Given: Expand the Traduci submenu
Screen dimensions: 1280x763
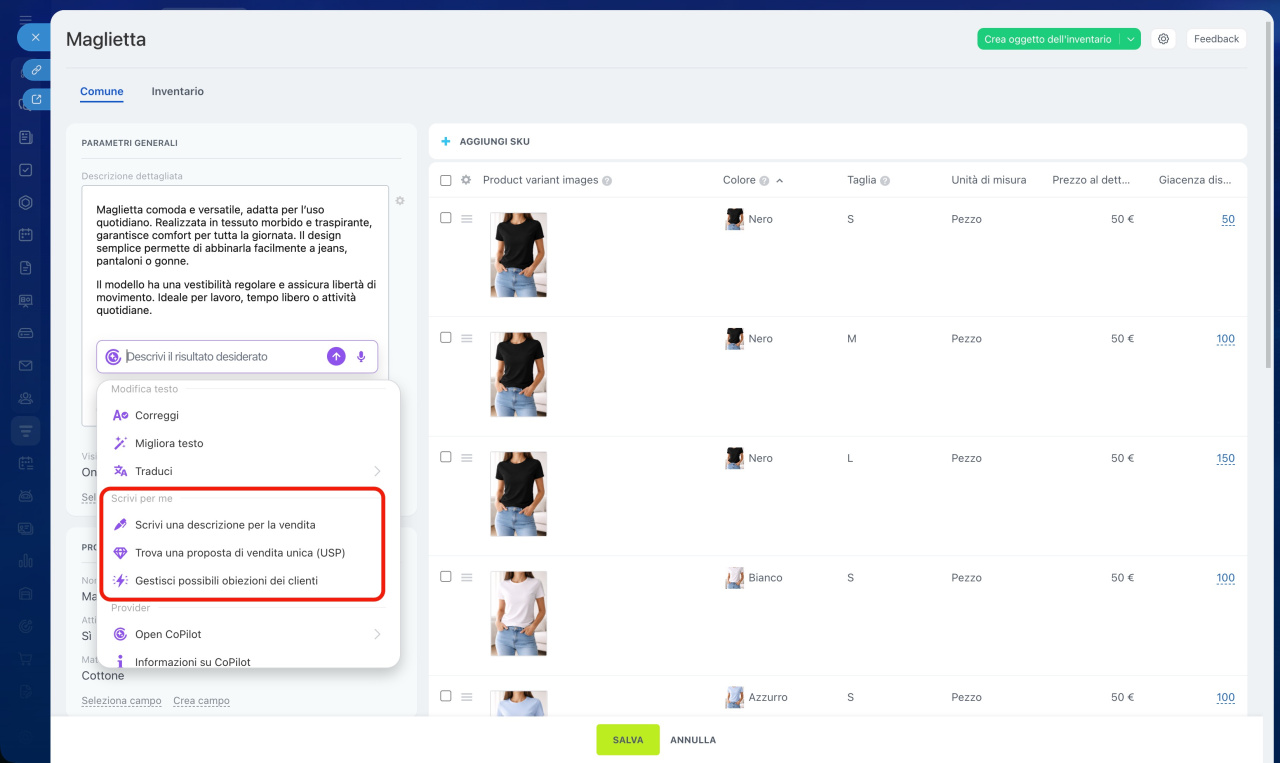Looking at the screenshot, I should pos(376,471).
